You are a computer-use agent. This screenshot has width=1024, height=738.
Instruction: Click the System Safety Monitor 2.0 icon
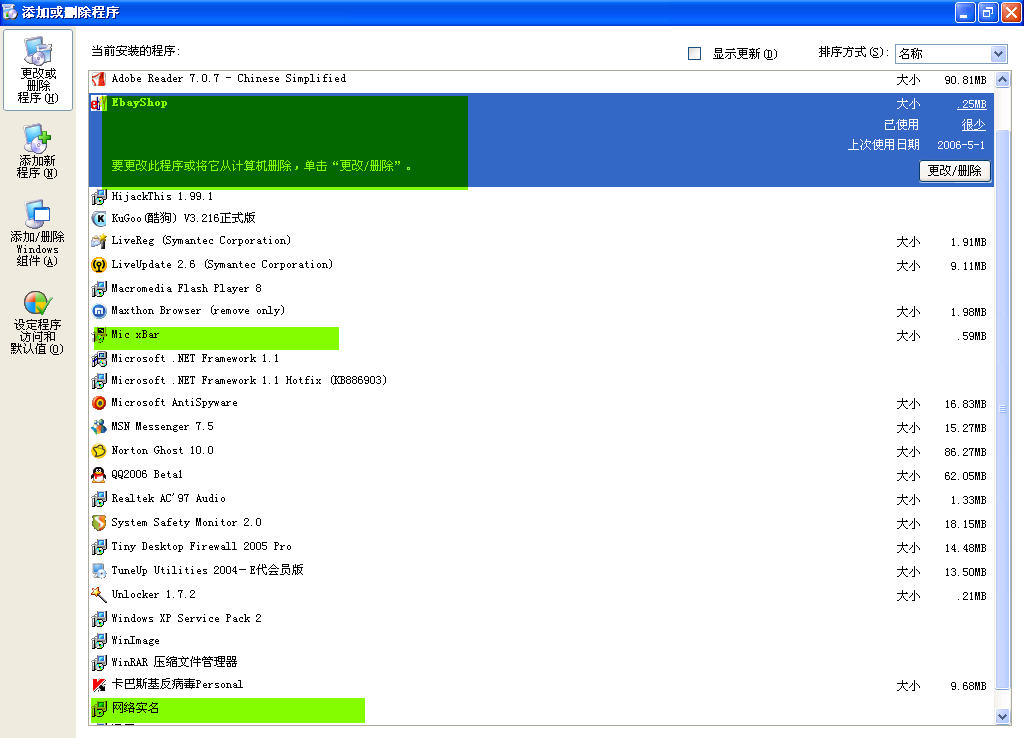(x=99, y=522)
